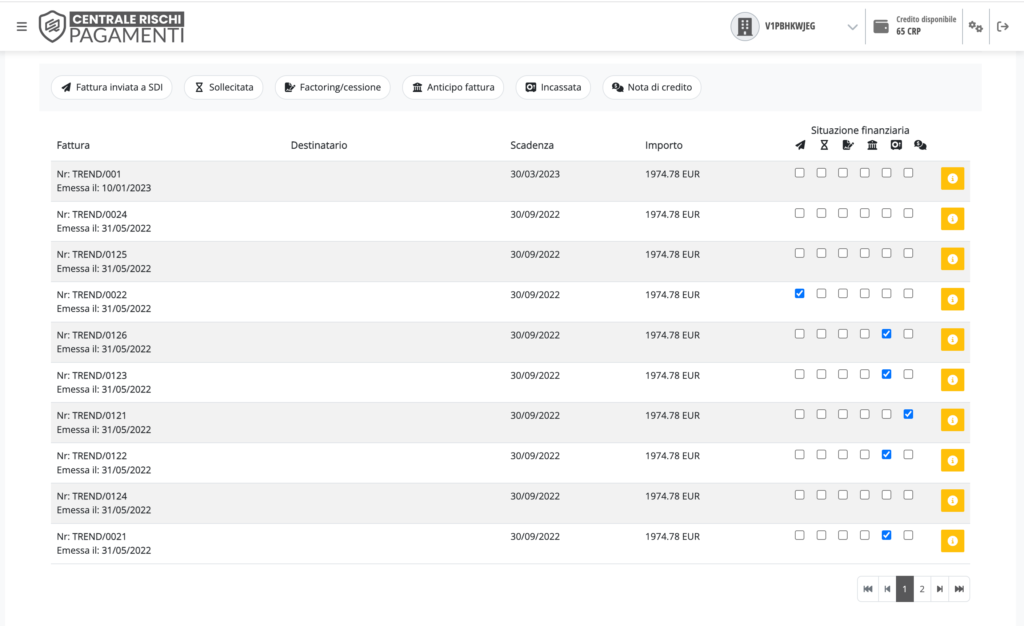Uncheck SDI sent box for TREND/0022
The width and height of the screenshot is (1024, 626).
[799, 294]
